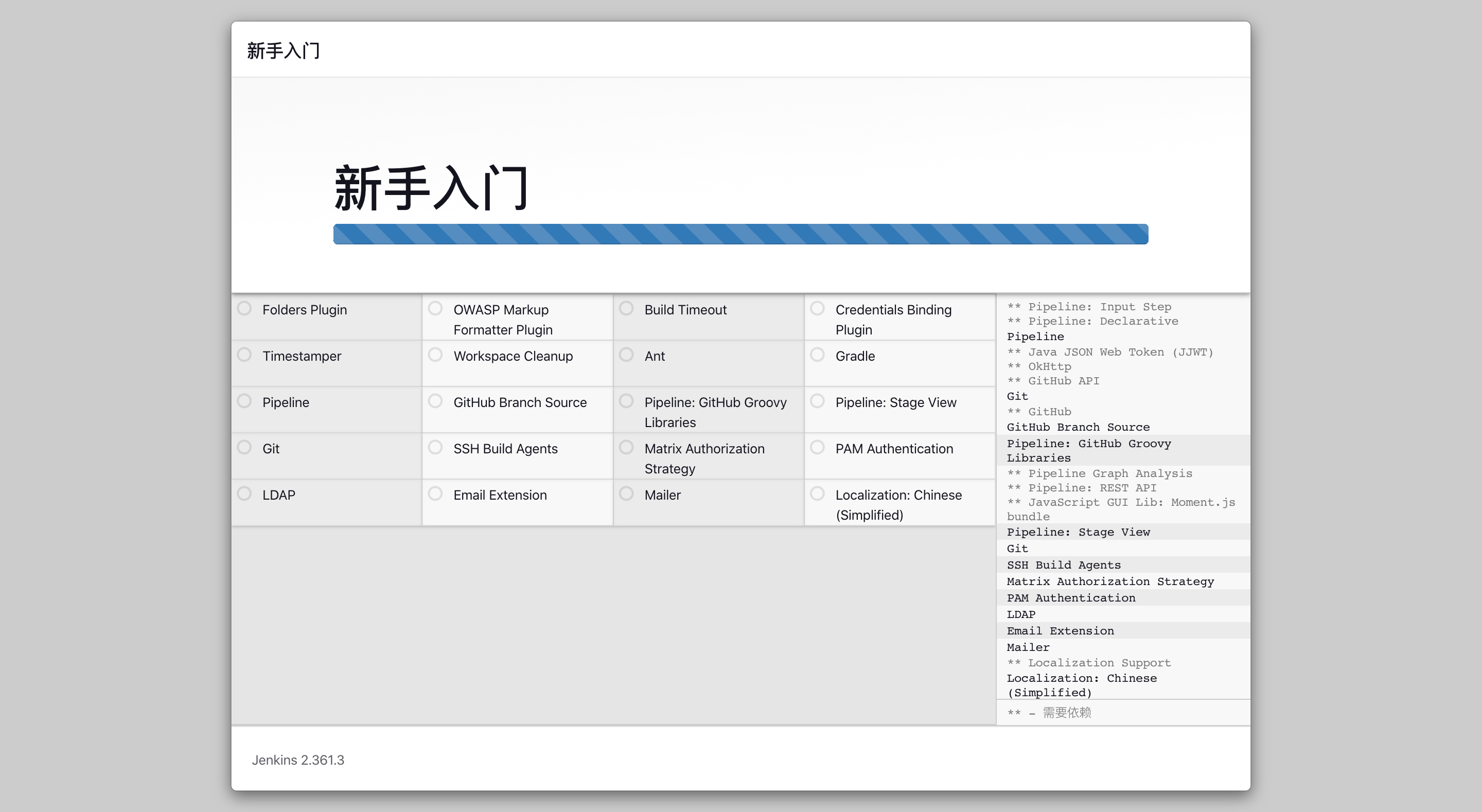Click the status circle beside Gradle

tap(818, 355)
